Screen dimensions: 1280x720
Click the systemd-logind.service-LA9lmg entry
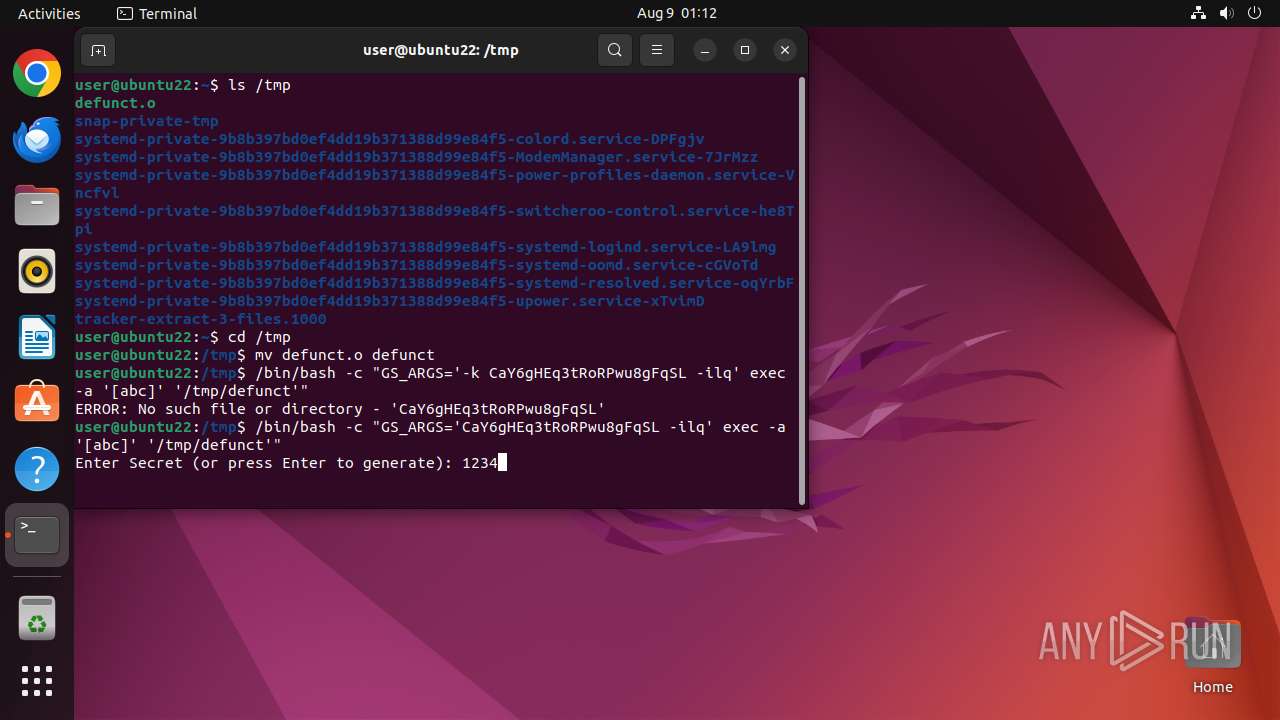425,247
